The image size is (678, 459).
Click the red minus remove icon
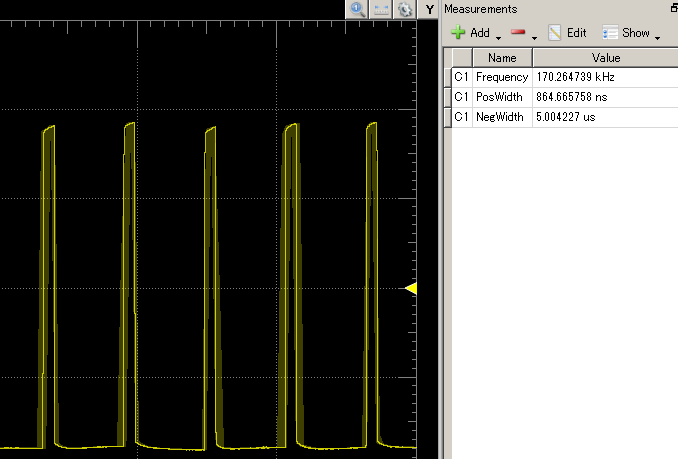518,32
